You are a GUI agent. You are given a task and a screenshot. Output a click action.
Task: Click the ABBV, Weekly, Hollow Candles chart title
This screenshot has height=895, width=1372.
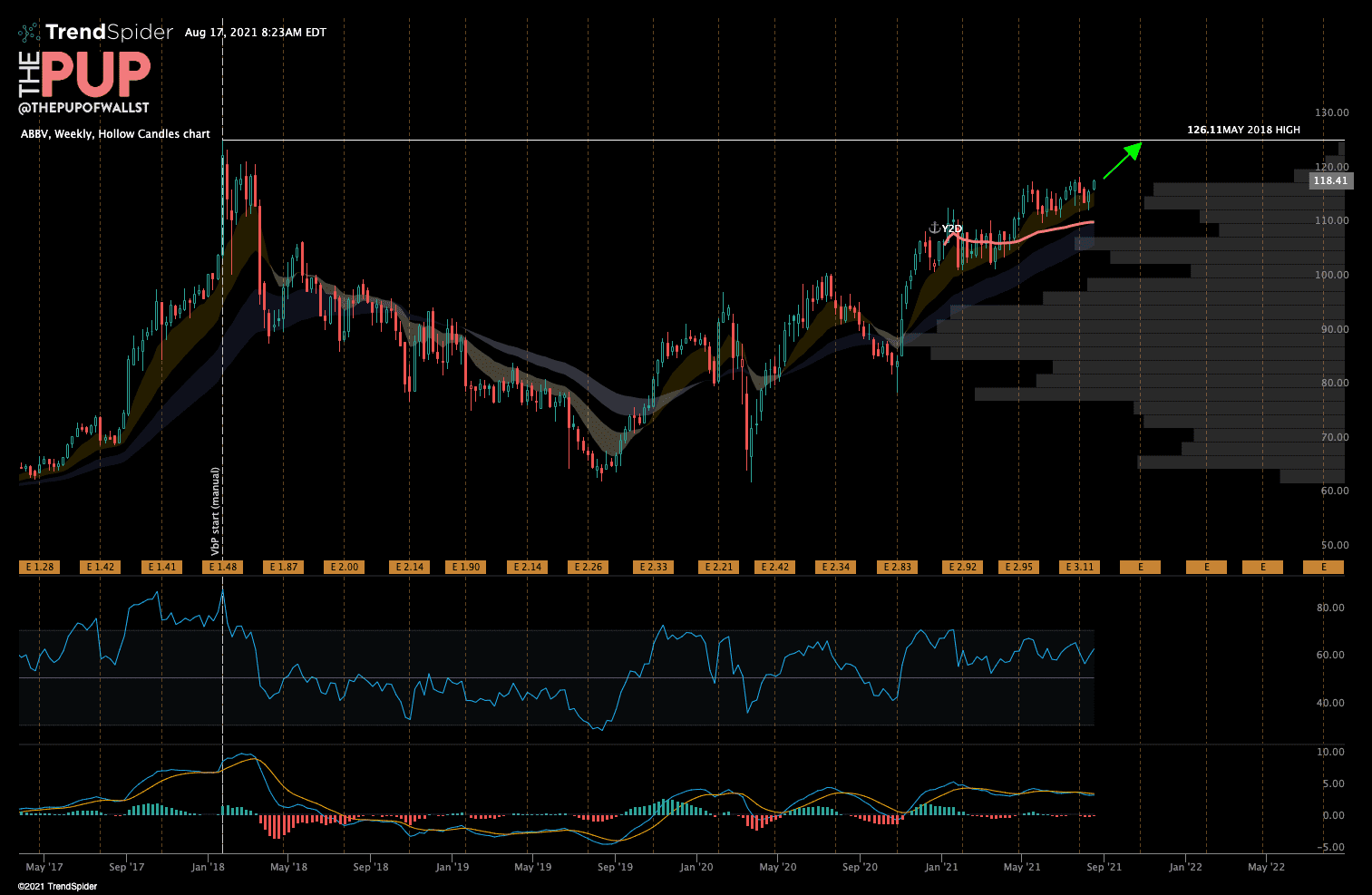[115, 134]
